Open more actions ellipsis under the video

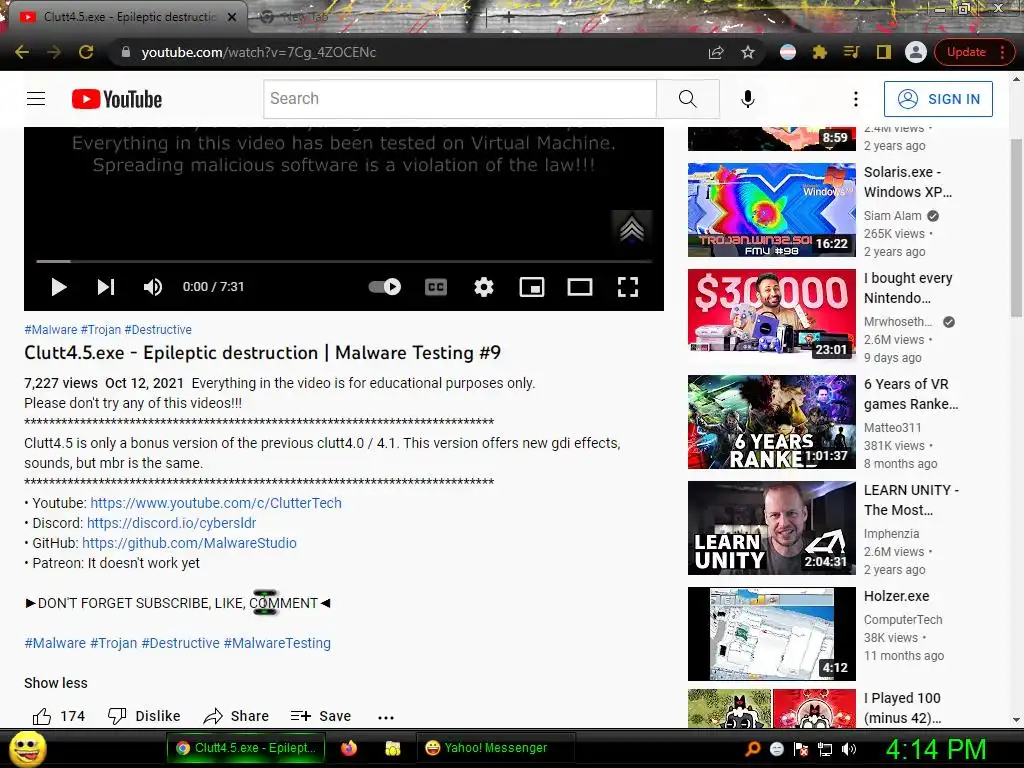pyautogui.click(x=386, y=717)
